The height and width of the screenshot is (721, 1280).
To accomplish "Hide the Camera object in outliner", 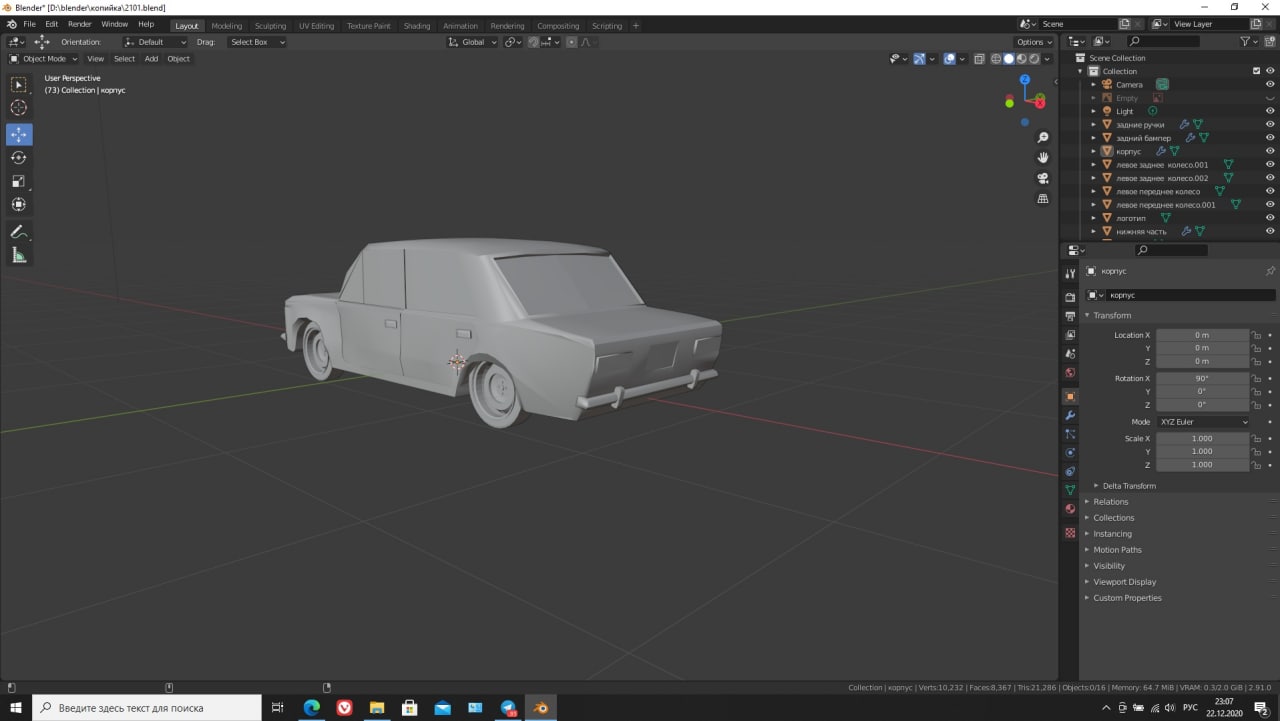I will point(1270,85).
